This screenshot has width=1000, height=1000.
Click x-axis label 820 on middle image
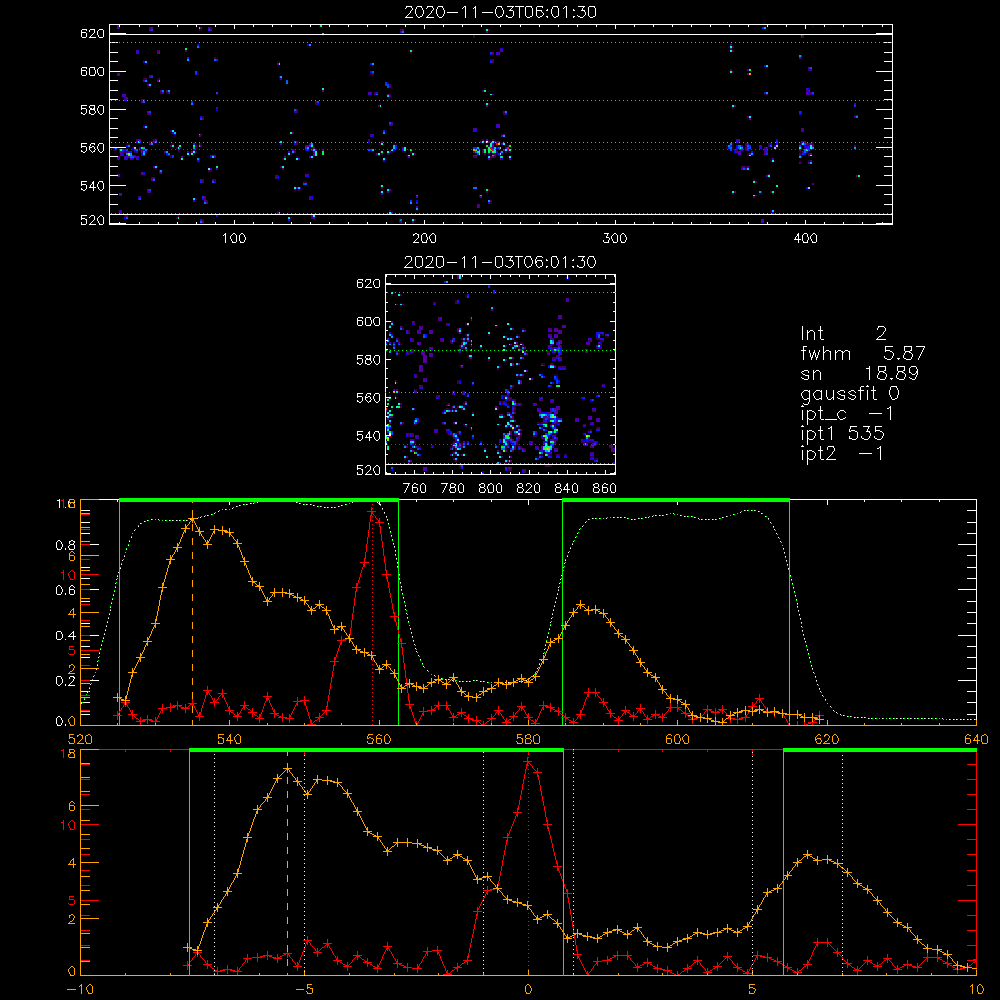[x=529, y=489]
